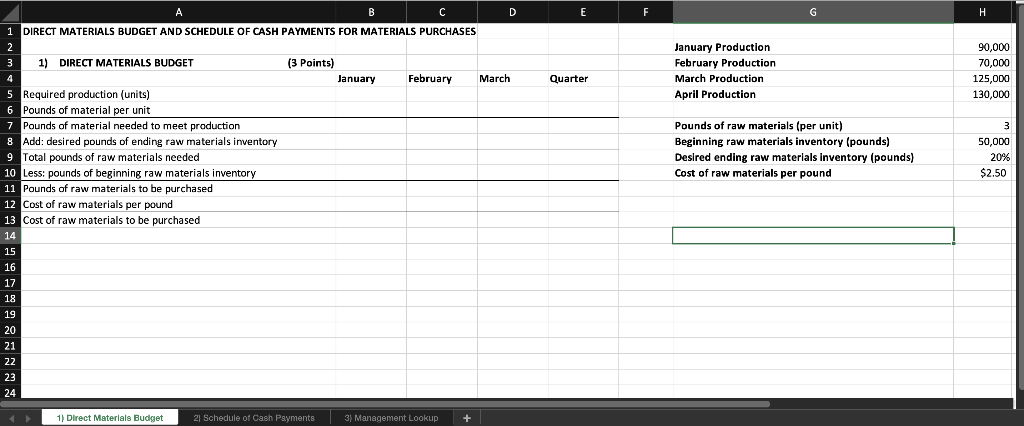Click 'Total pounds of raw materials needed'
The width and height of the screenshot is (1024, 426).
pos(179,157)
